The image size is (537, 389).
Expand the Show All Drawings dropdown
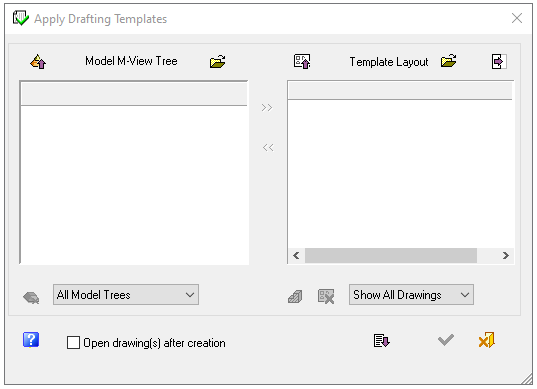click(411, 294)
